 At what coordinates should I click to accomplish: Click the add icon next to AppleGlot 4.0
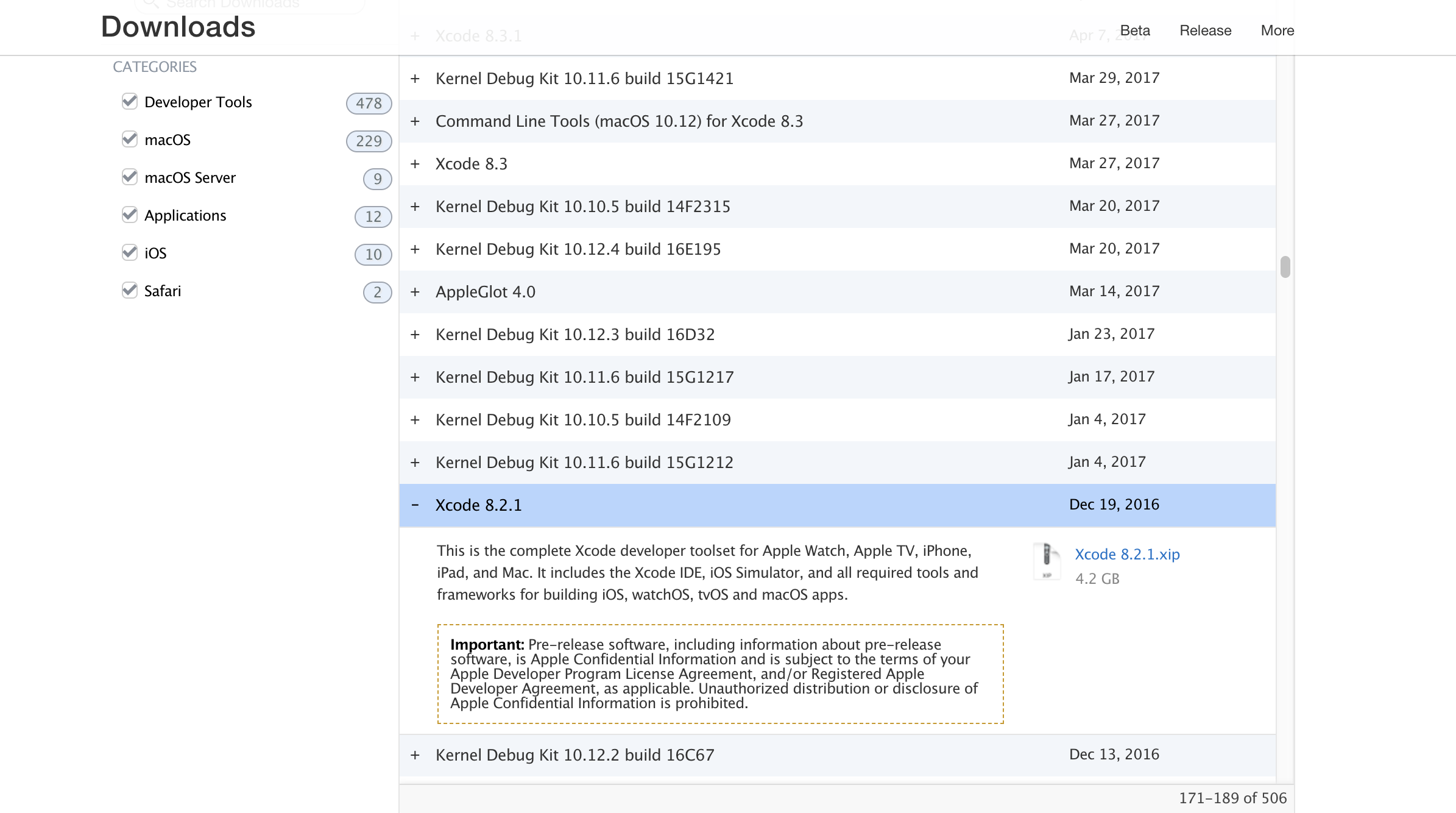416,292
